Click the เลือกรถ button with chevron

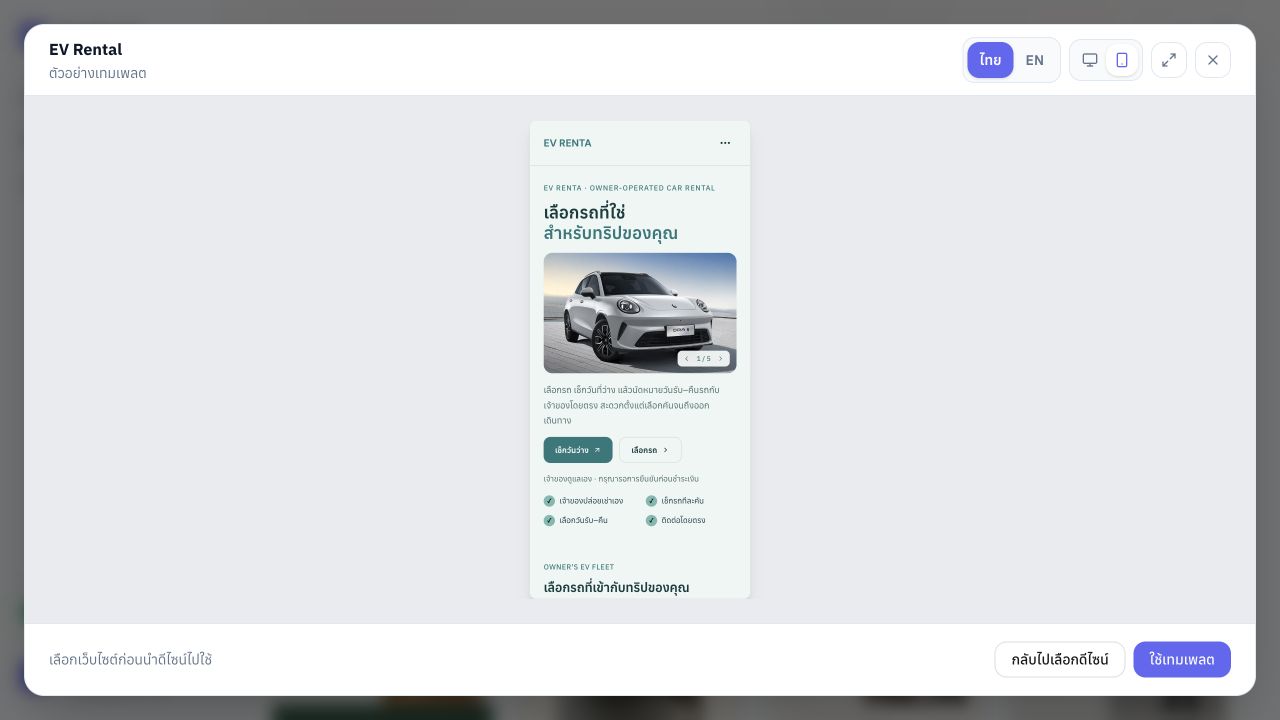[650, 450]
